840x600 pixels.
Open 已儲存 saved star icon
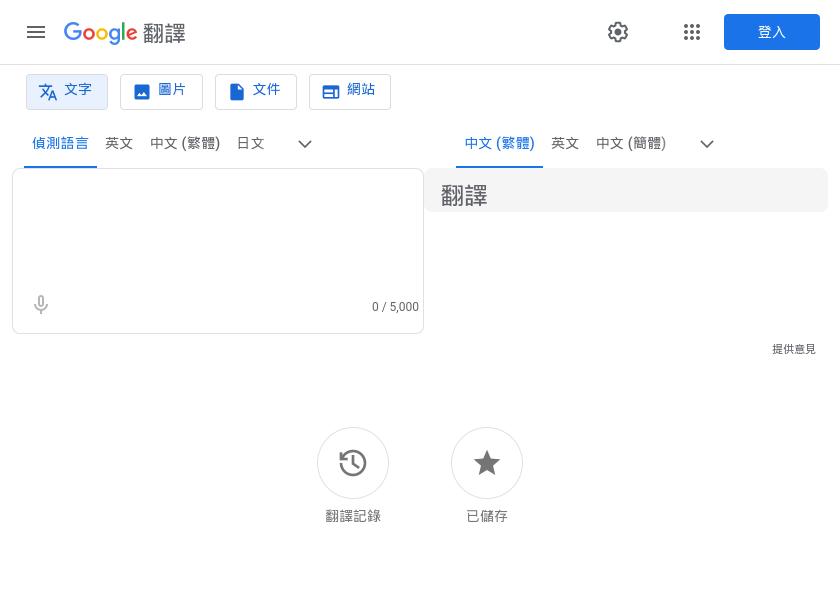click(x=487, y=463)
